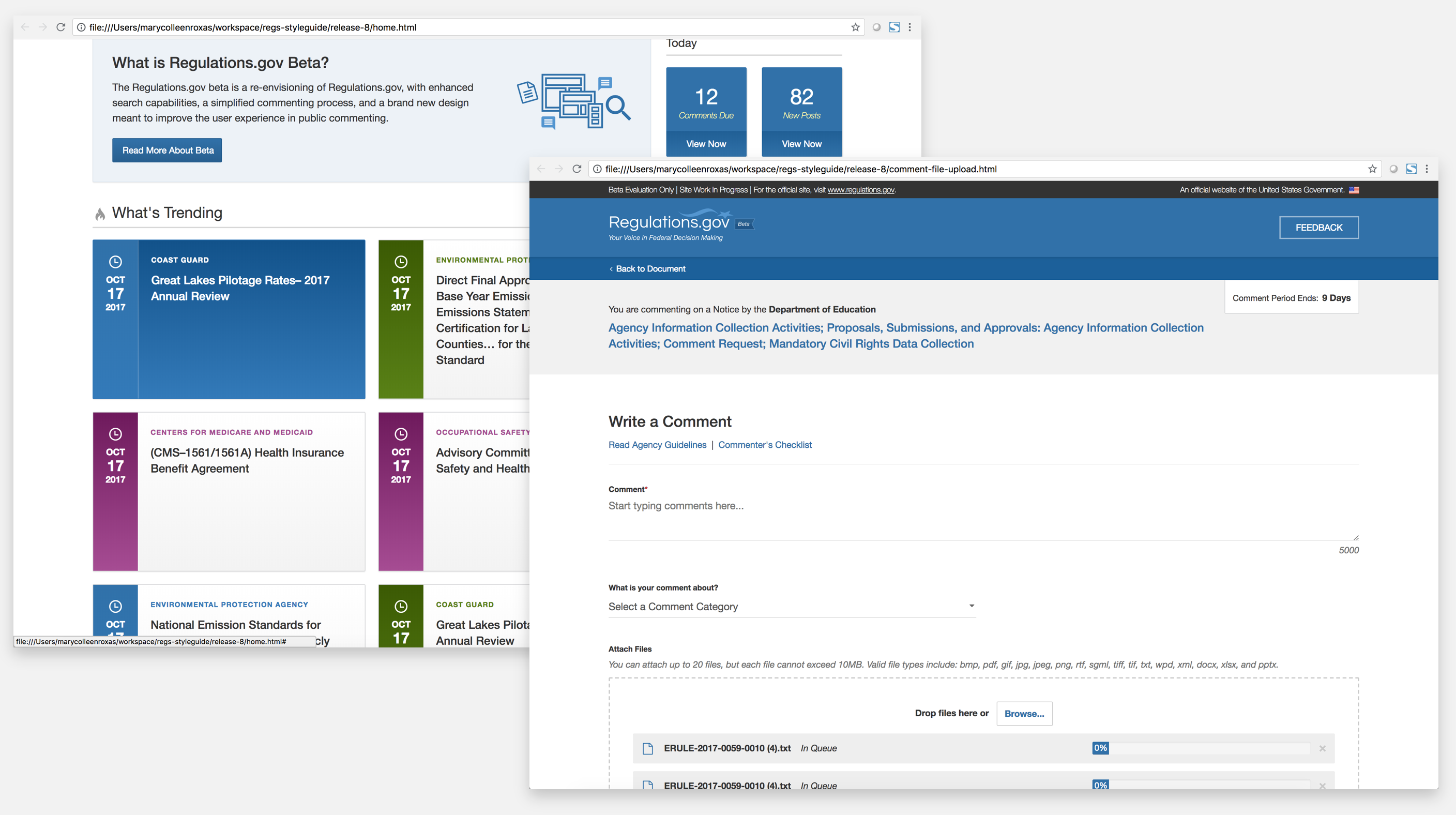Screen dimensions: 1456x815
Task: Go back in the home.html window
Action: pos(25,27)
